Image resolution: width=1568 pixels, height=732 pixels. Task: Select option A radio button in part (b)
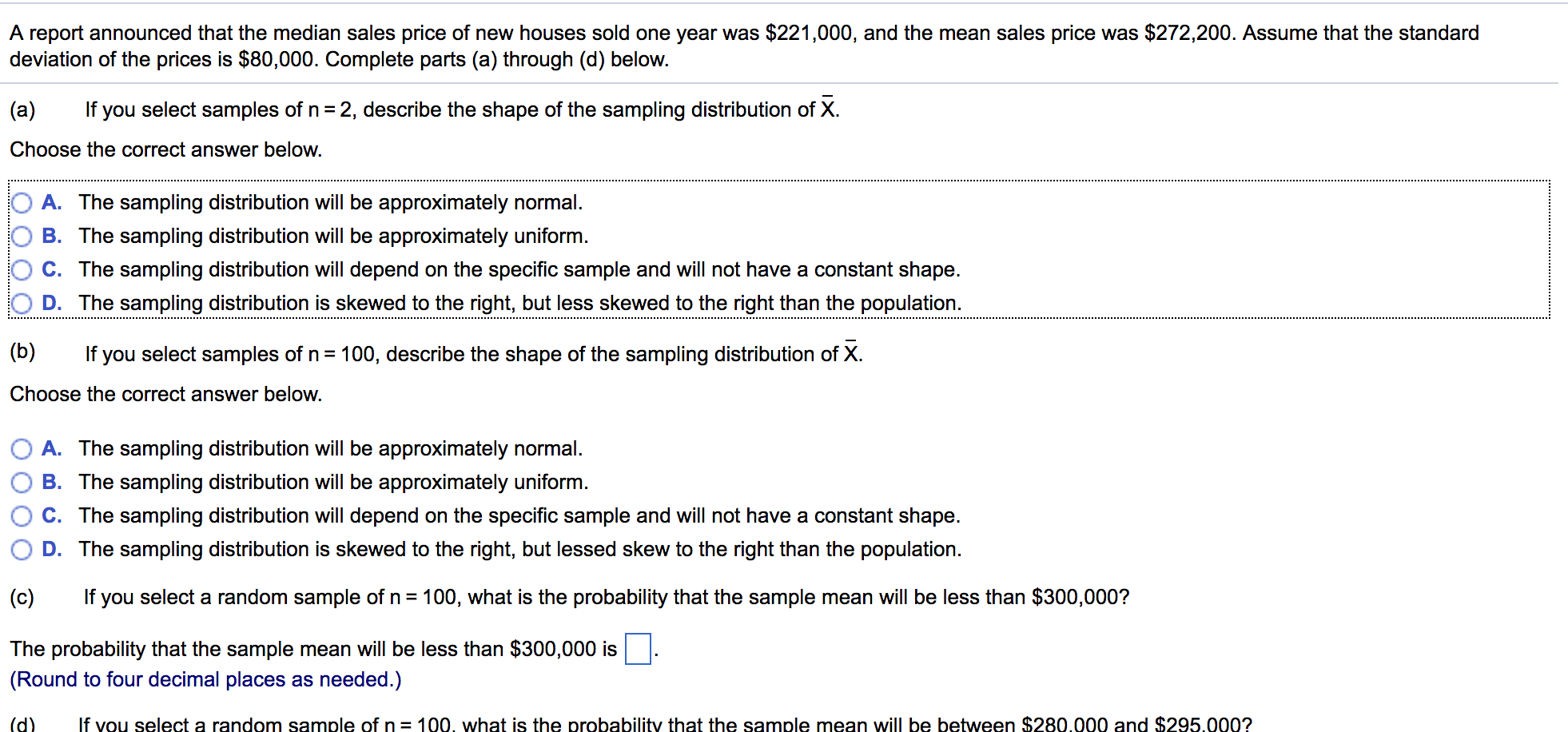[x=22, y=449]
